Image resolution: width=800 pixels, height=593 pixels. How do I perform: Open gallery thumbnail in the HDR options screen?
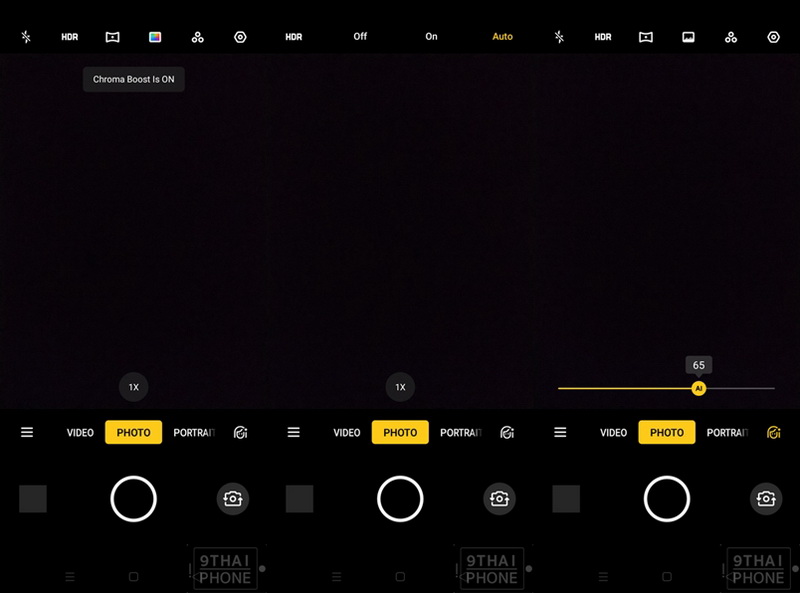click(299, 499)
